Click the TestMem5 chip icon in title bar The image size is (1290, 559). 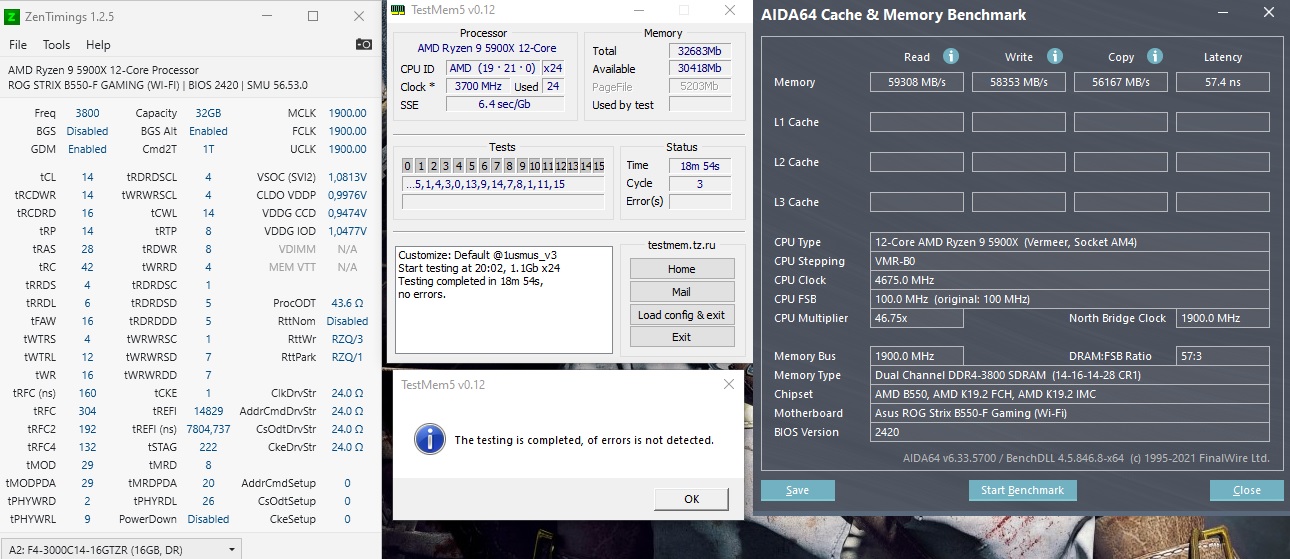398,10
